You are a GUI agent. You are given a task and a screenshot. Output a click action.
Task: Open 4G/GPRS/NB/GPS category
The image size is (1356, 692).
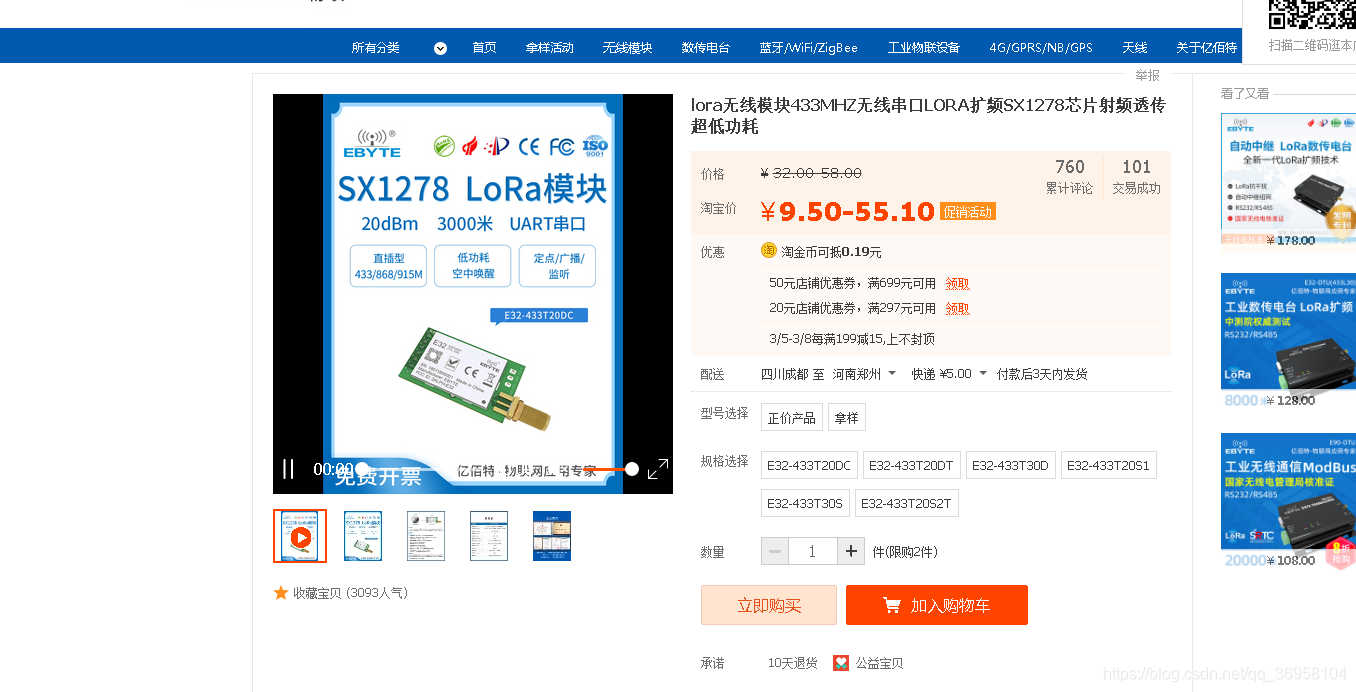1041,48
